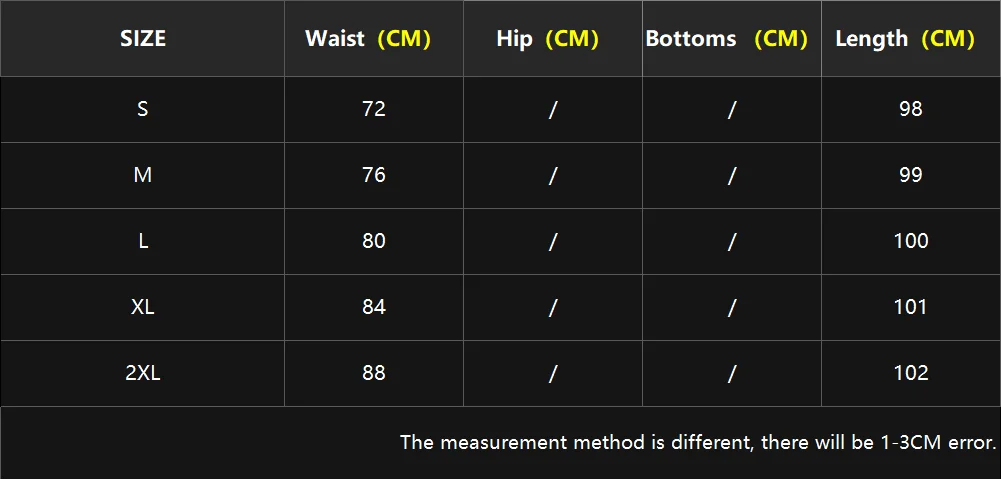Click the waist value 76
Image resolution: width=1001 pixels, height=480 pixels.
pyautogui.click(x=374, y=175)
